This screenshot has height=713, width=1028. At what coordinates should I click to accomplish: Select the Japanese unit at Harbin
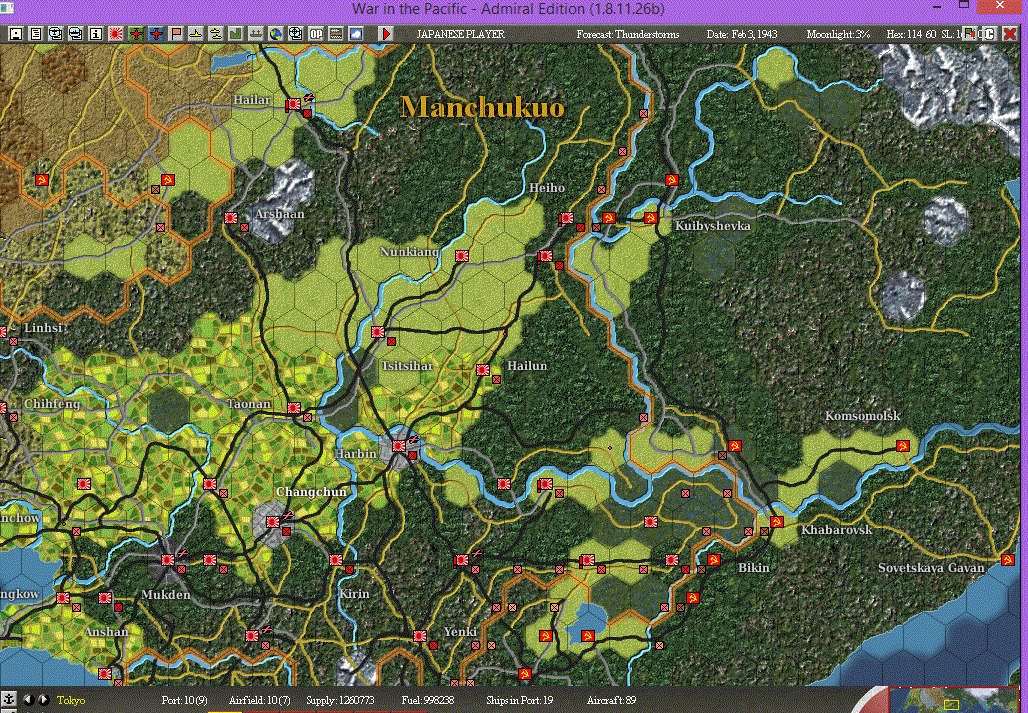pyautogui.click(x=399, y=446)
